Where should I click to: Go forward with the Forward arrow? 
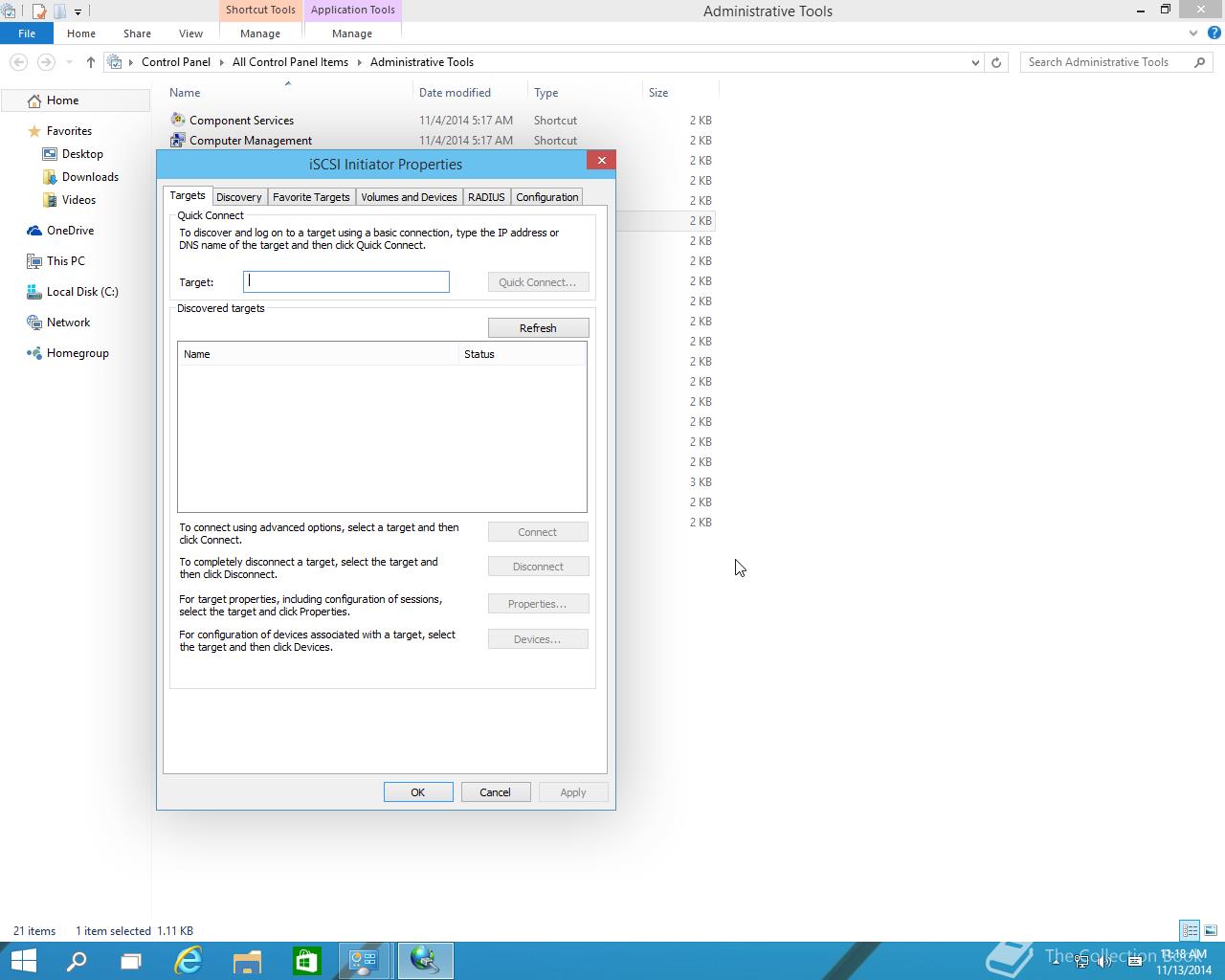tap(45, 62)
